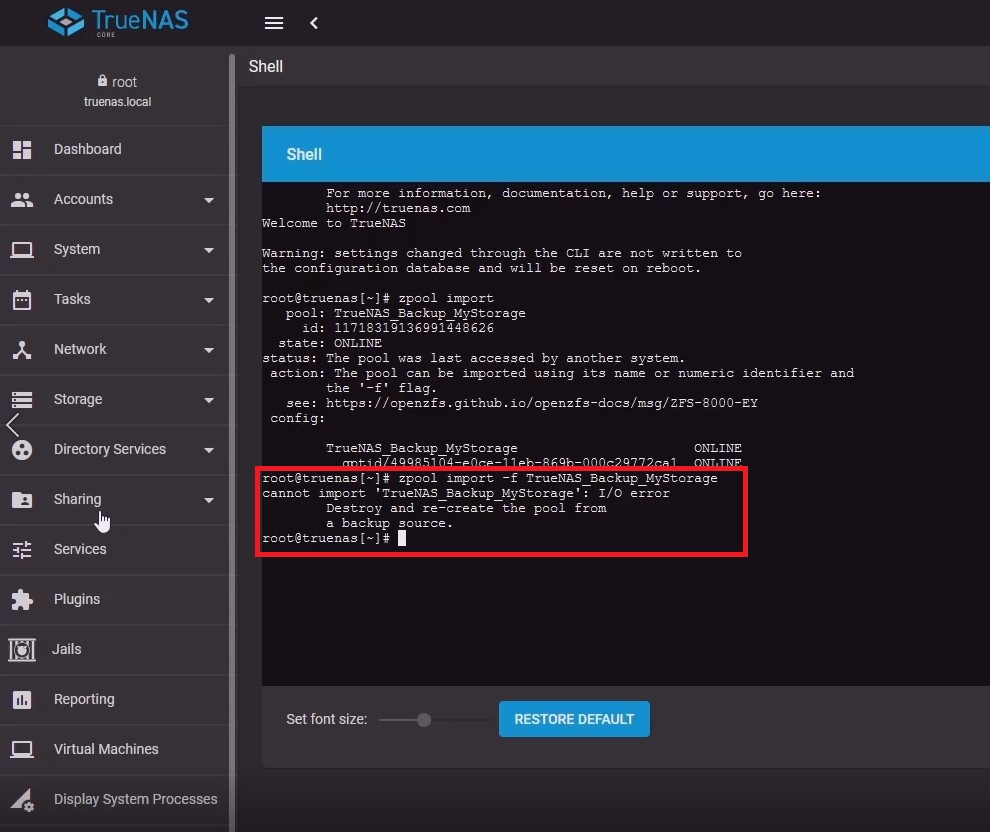The image size is (990, 832).
Task: Click the 'I/O error' message line
Action: (466, 493)
